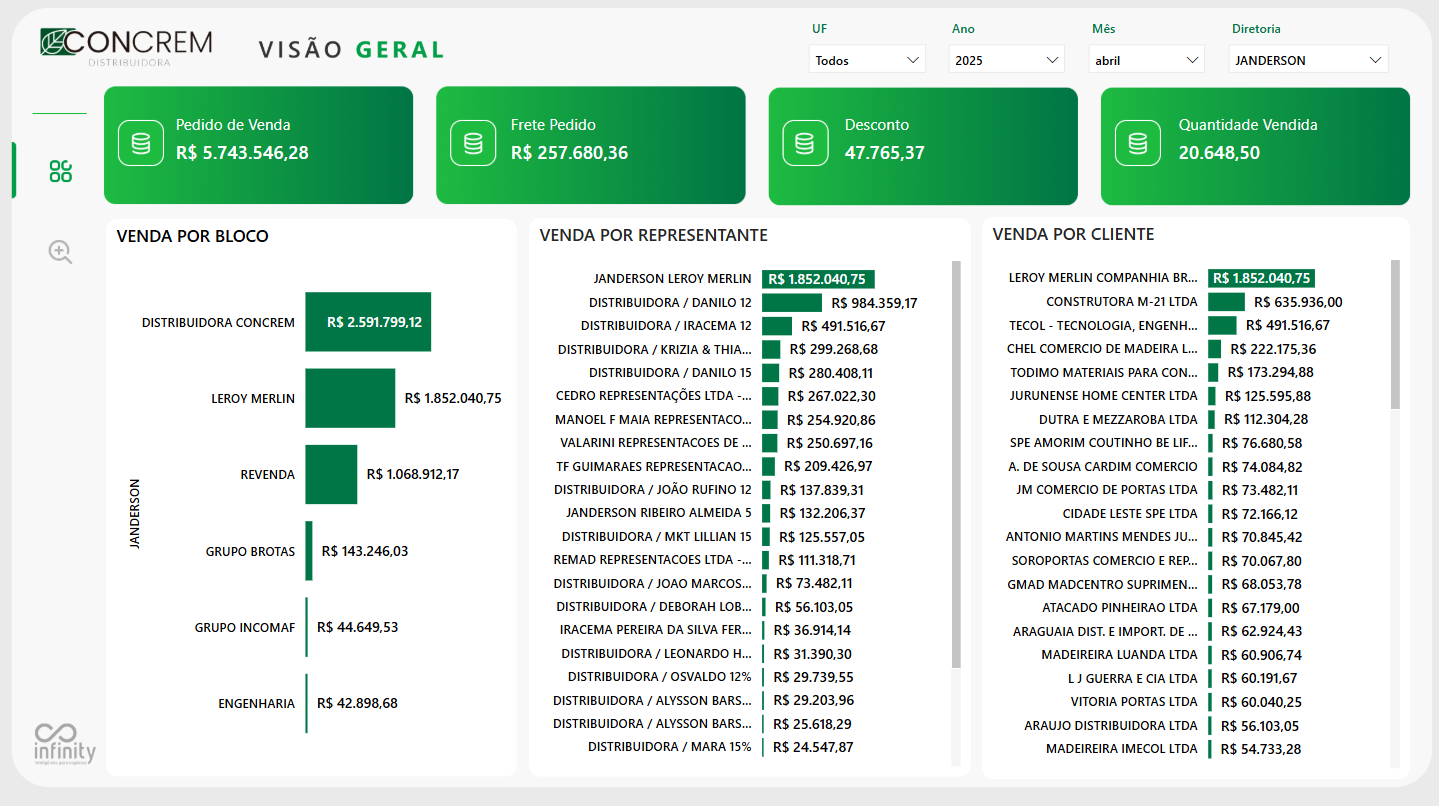The height and width of the screenshot is (806, 1439).
Task: Select Valarini Representacoes row
Action: (656, 443)
